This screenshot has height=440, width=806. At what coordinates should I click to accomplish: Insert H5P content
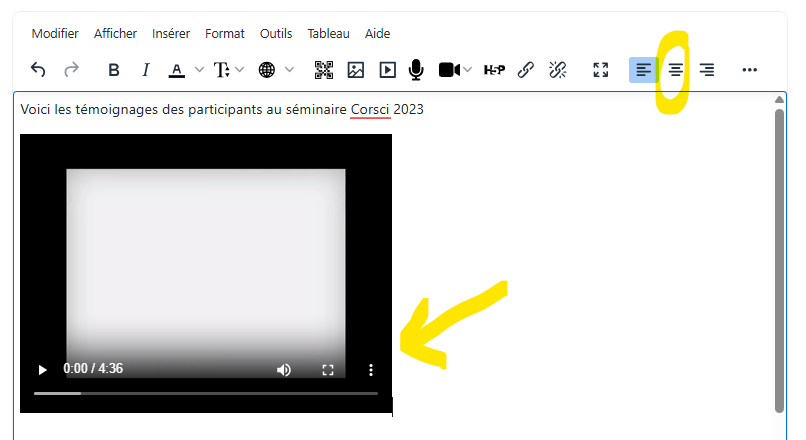tap(494, 69)
